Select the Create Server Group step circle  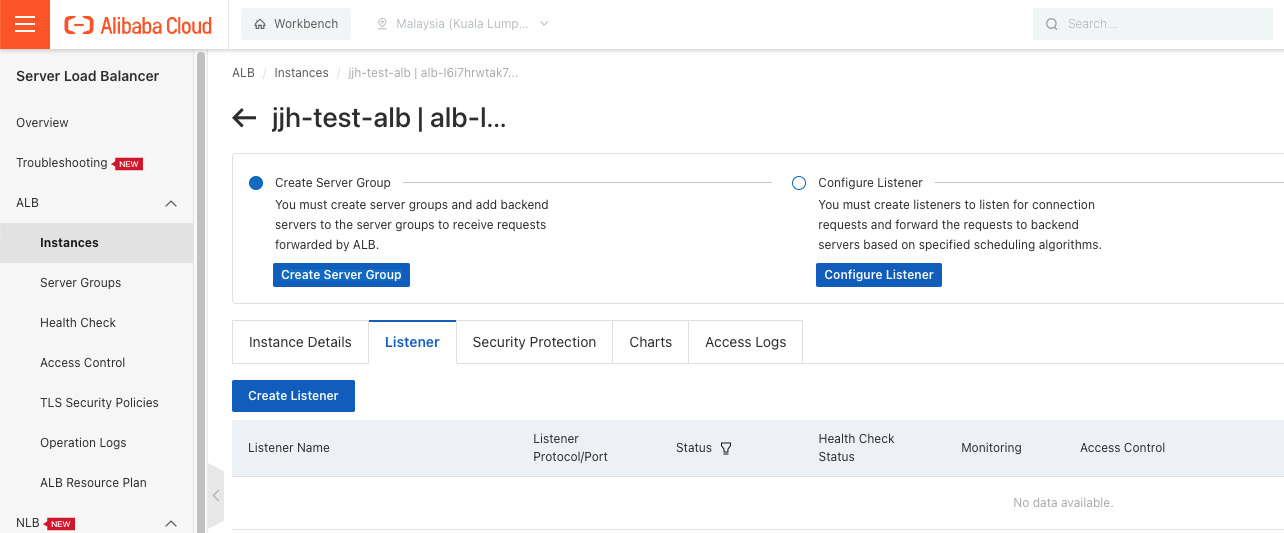click(256, 183)
